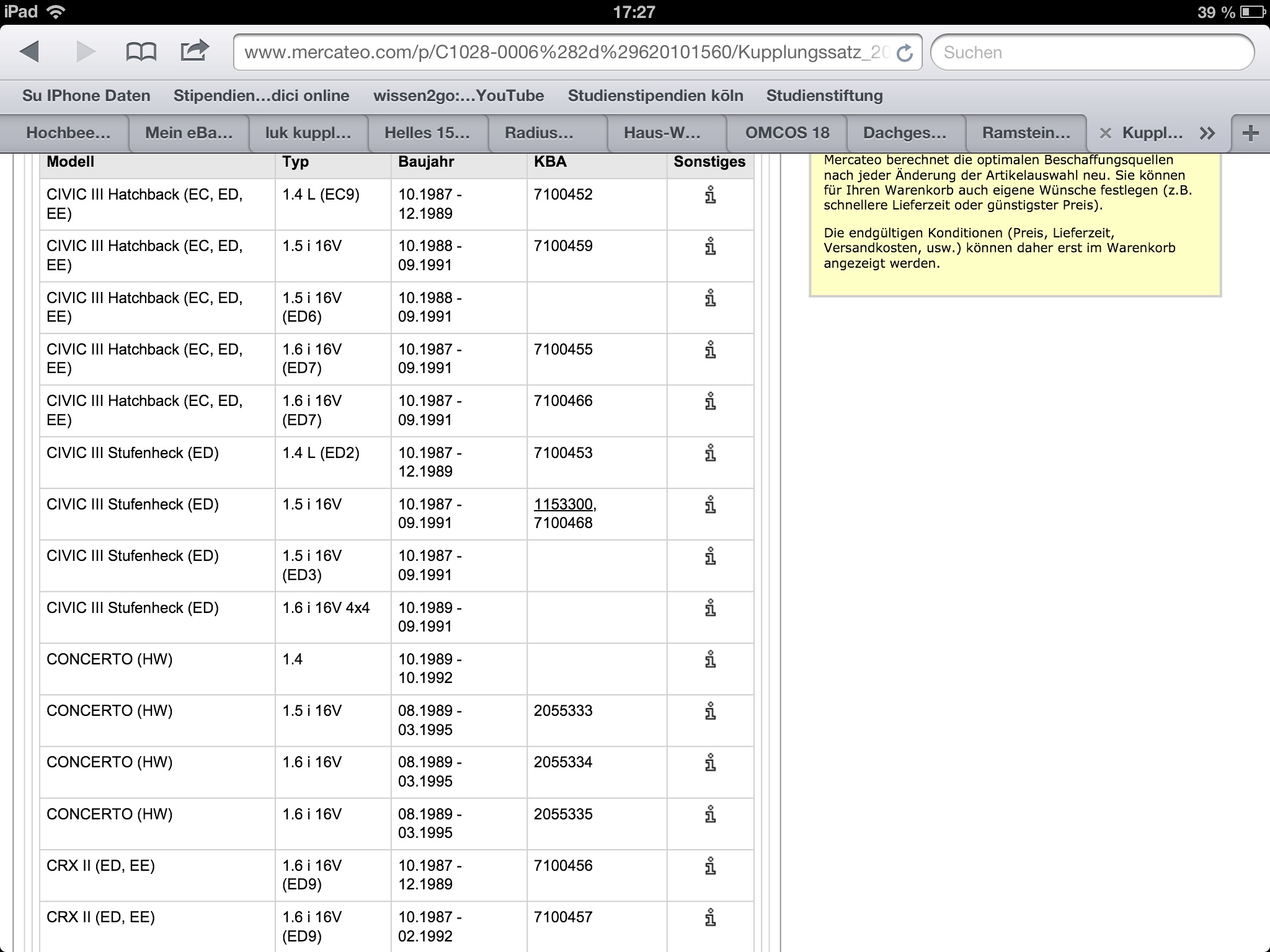Screen dimensions: 1270x952
Task: Go back with the Safari back arrow
Action: (29, 52)
